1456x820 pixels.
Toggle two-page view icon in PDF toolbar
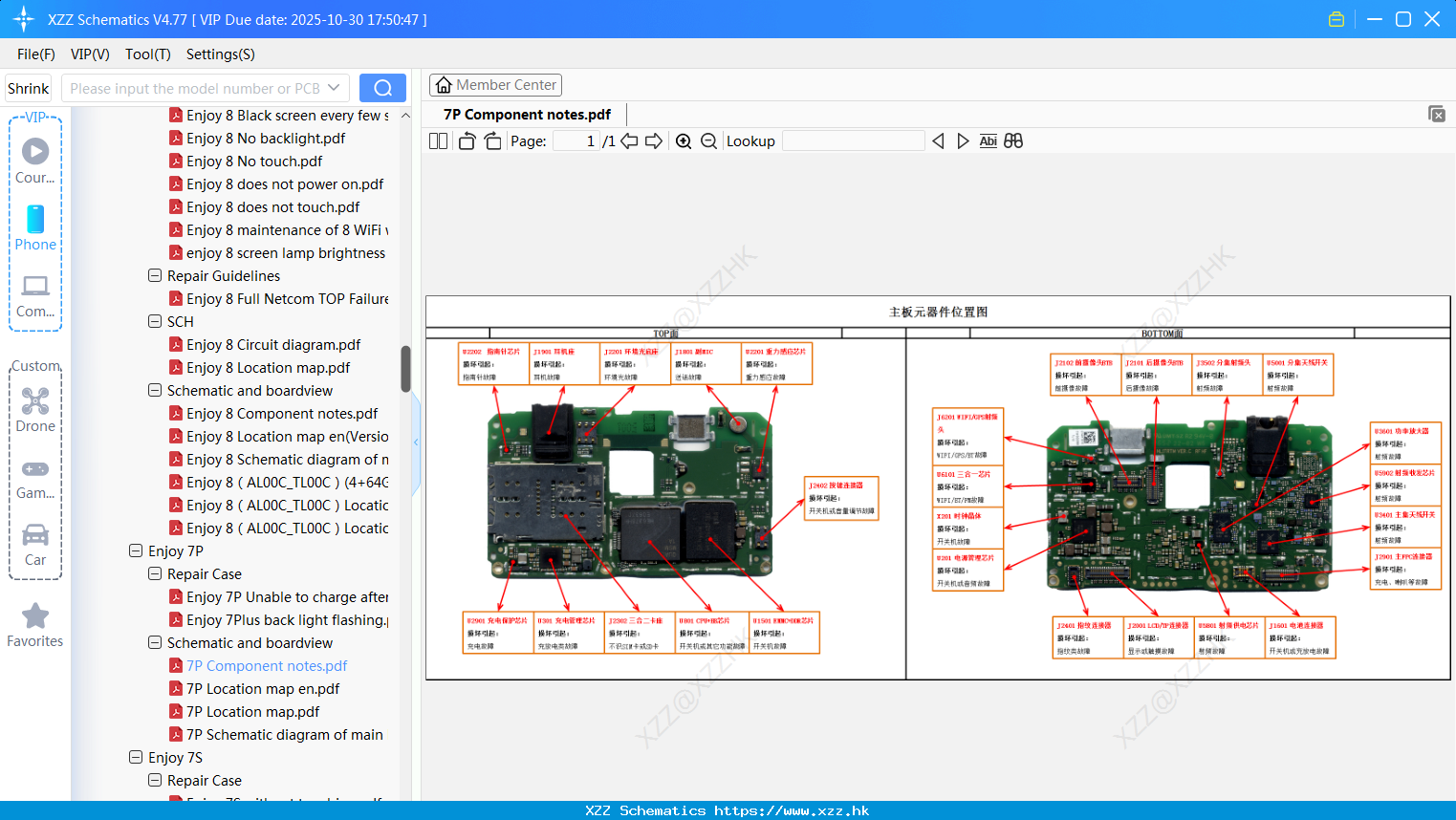coord(438,141)
